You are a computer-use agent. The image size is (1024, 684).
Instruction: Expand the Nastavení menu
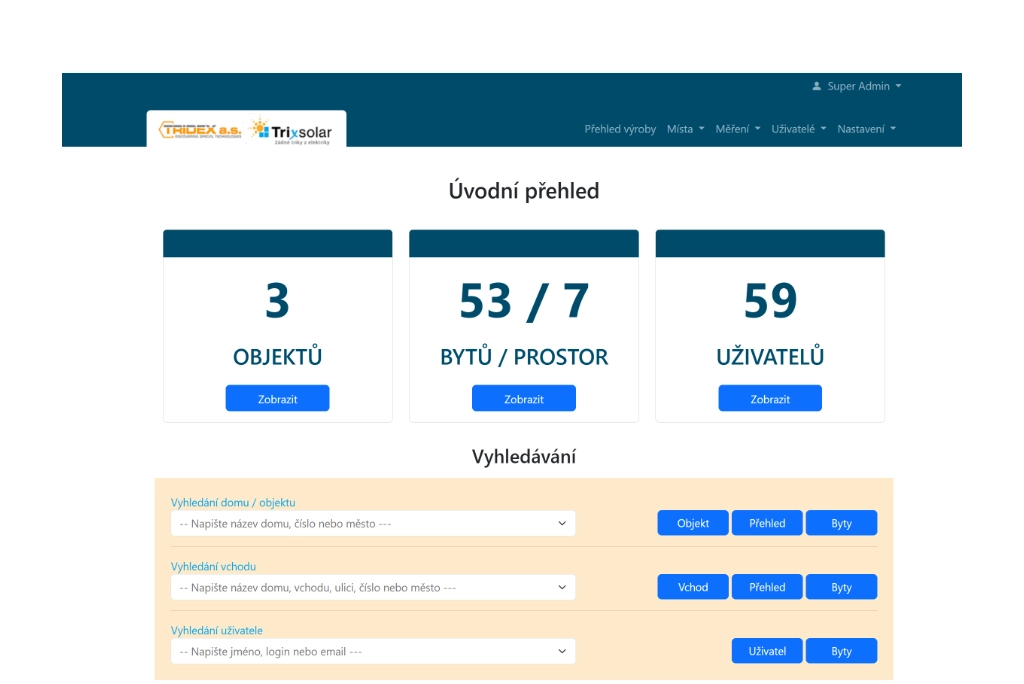click(866, 129)
